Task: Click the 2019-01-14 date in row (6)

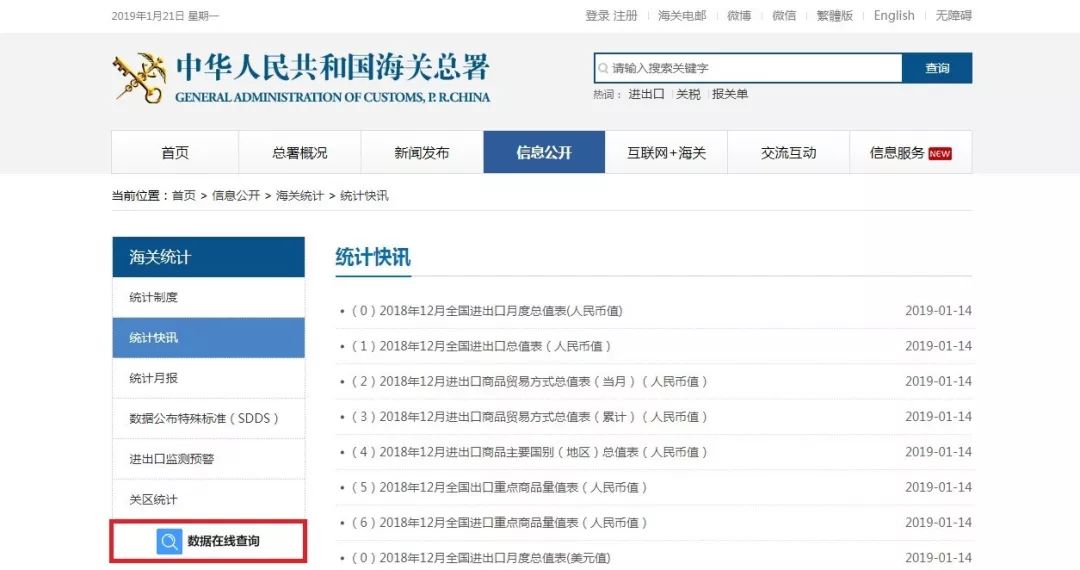Action: point(938,523)
